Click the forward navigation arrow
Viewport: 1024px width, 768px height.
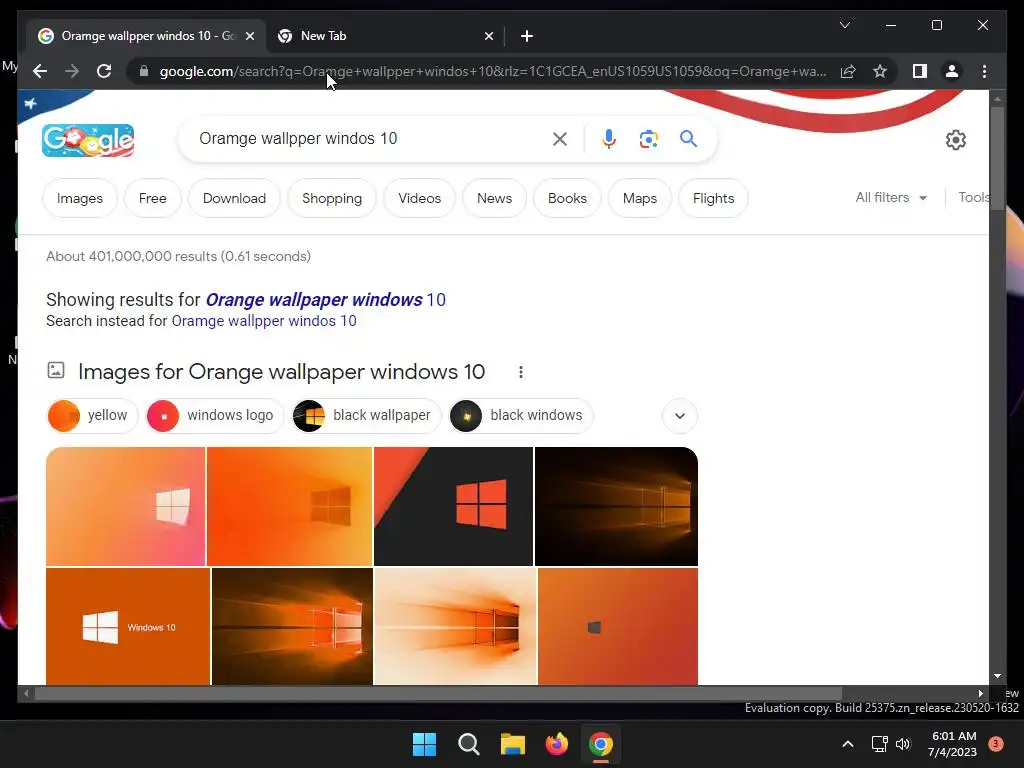tap(72, 71)
